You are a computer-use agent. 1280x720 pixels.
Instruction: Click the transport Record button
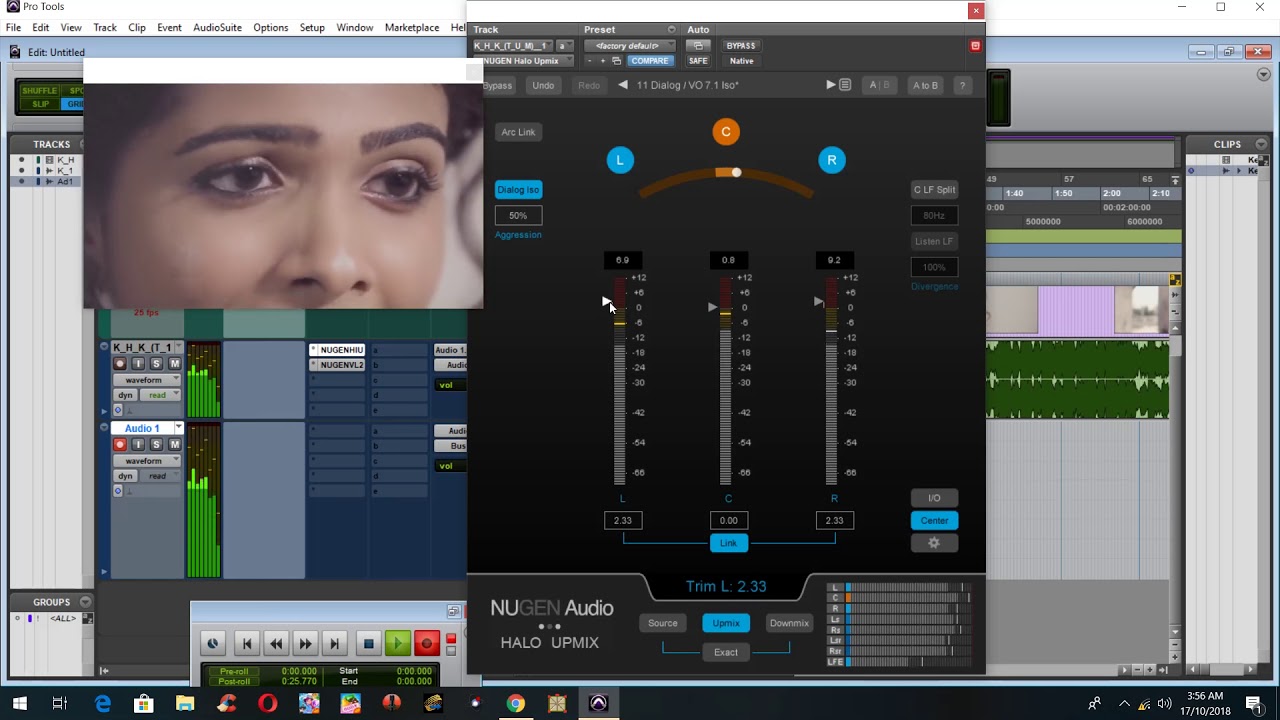pos(427,644)
